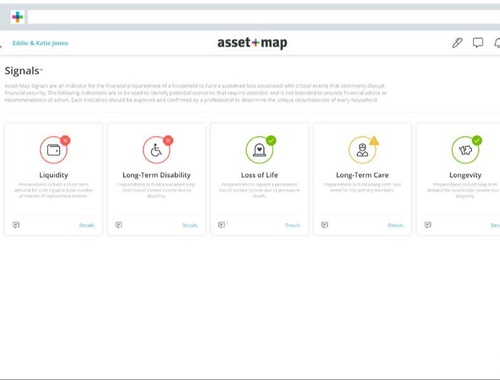Image resolution: width=500 pixels, height=380 pixels.
Task: Click the Loss of Life tombstone icon
Action: point(259,150)
